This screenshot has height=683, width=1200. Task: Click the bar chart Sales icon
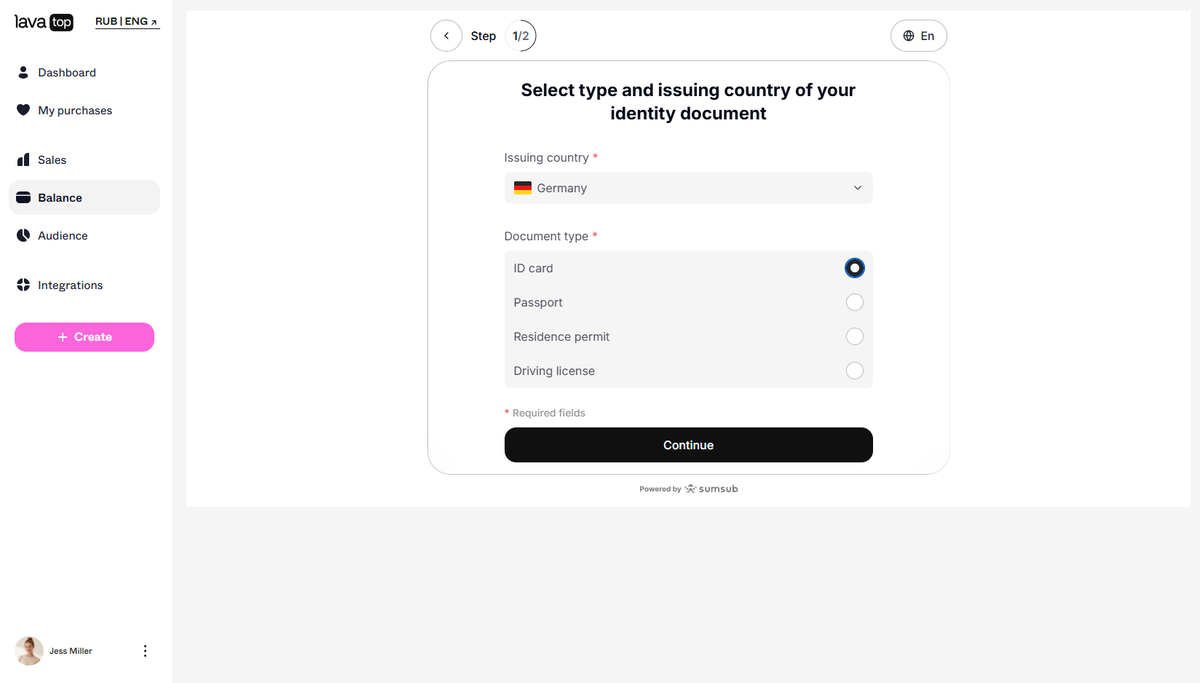(24, 160)
